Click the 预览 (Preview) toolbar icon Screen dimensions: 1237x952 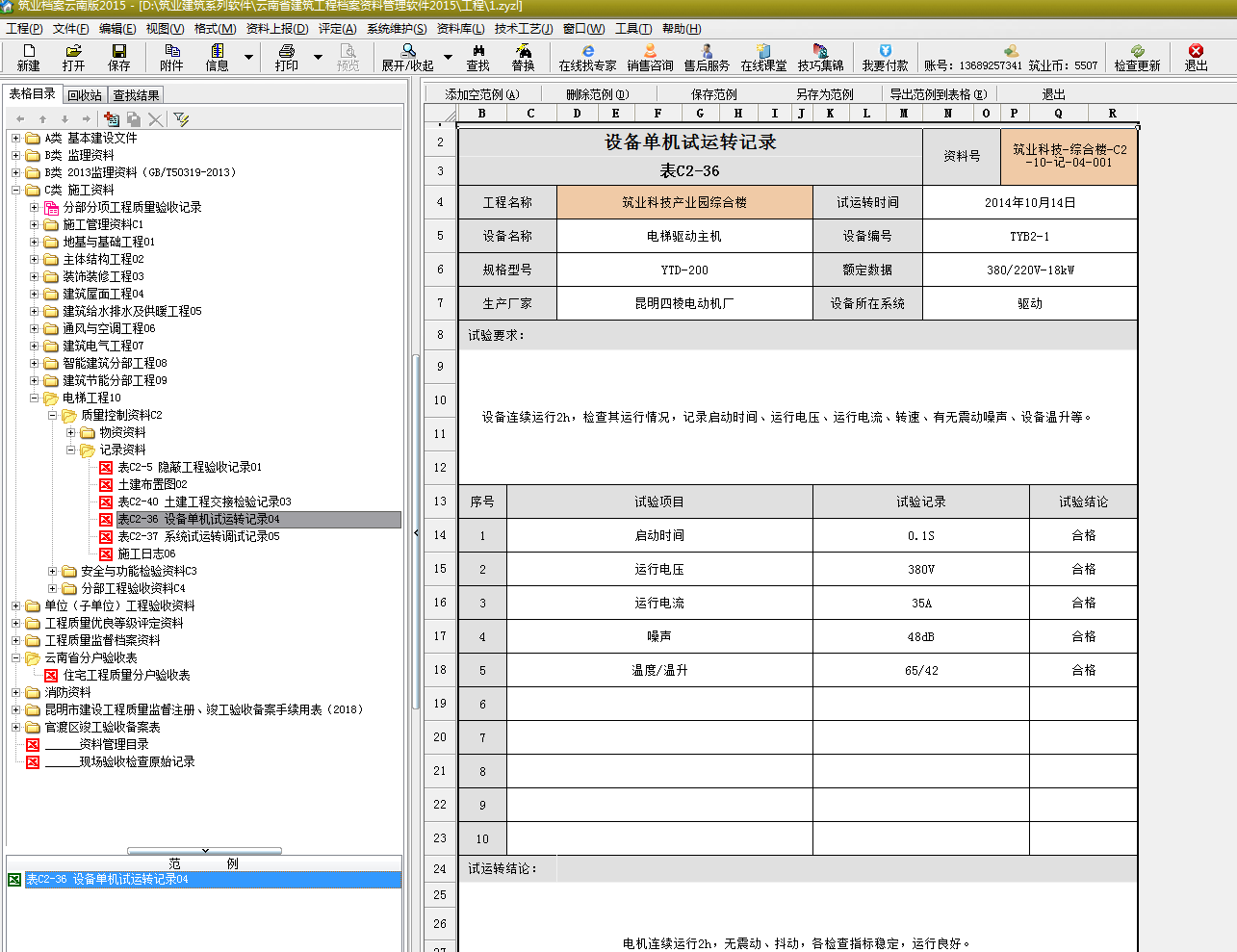pyautogui.click(x=348, y=57)
